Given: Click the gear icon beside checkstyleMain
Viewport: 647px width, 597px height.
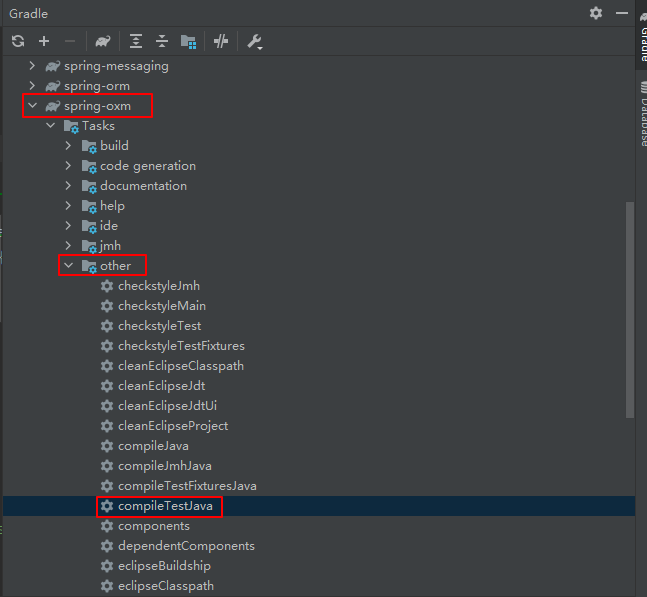Looking at the screenshot, I should pyautogui.click(x=107, y=306).
